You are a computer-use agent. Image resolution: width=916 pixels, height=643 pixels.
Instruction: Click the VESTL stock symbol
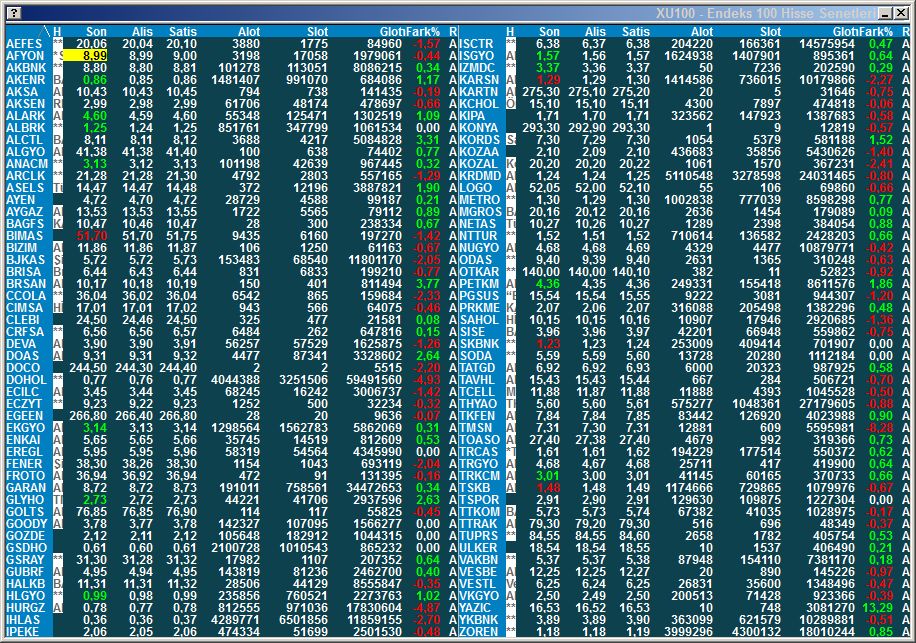pyautogui.click(x=477, y=583)
